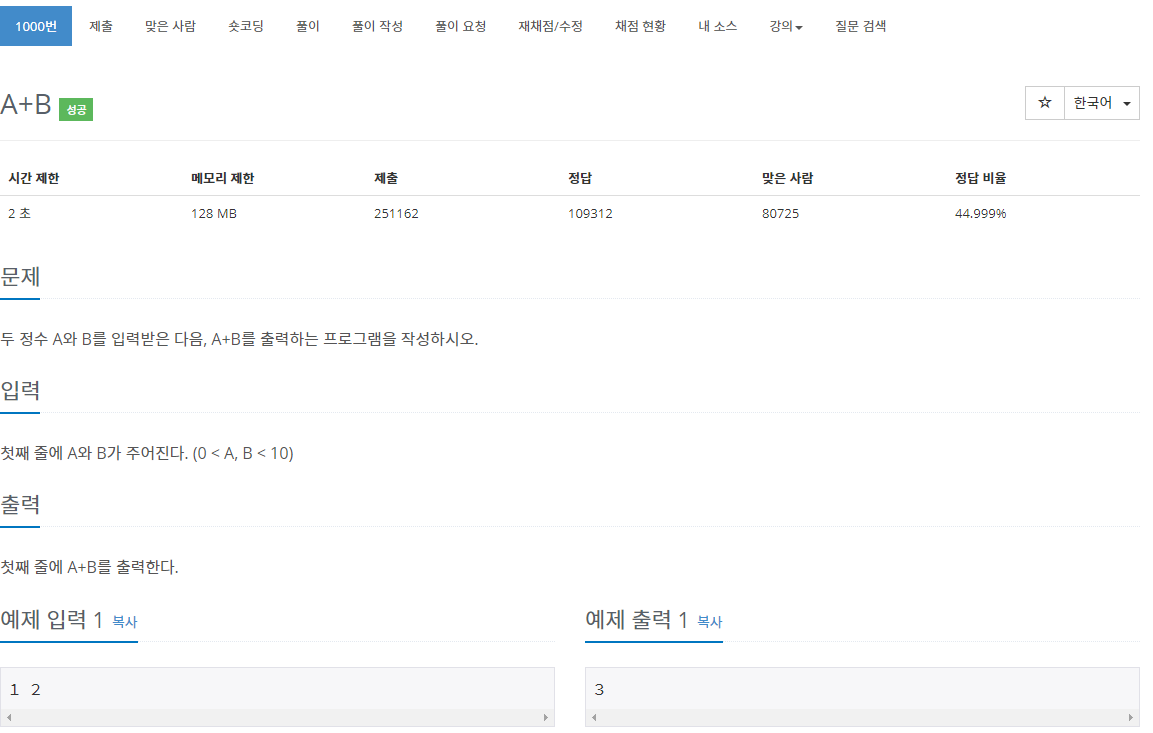
Task: Click the time limit value 2 초
Action: [x=19, y=214]
